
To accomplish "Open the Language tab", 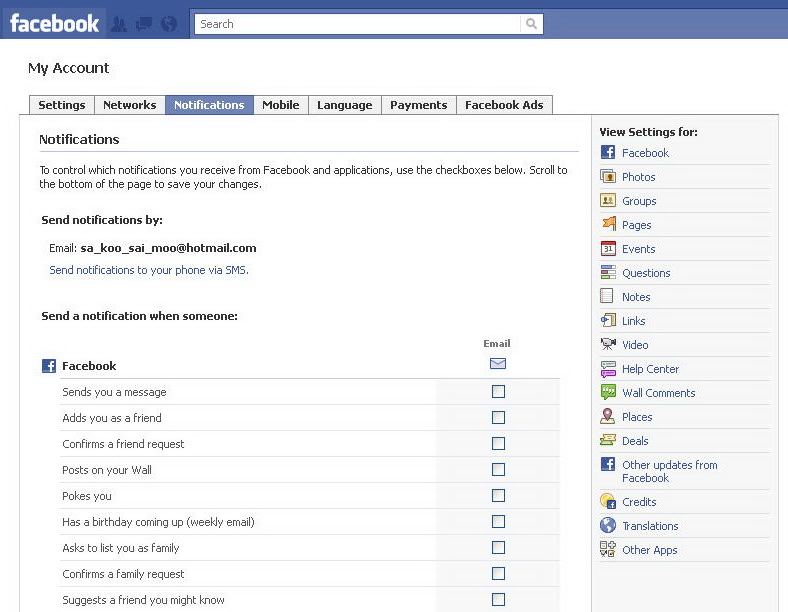I will 345,105.
